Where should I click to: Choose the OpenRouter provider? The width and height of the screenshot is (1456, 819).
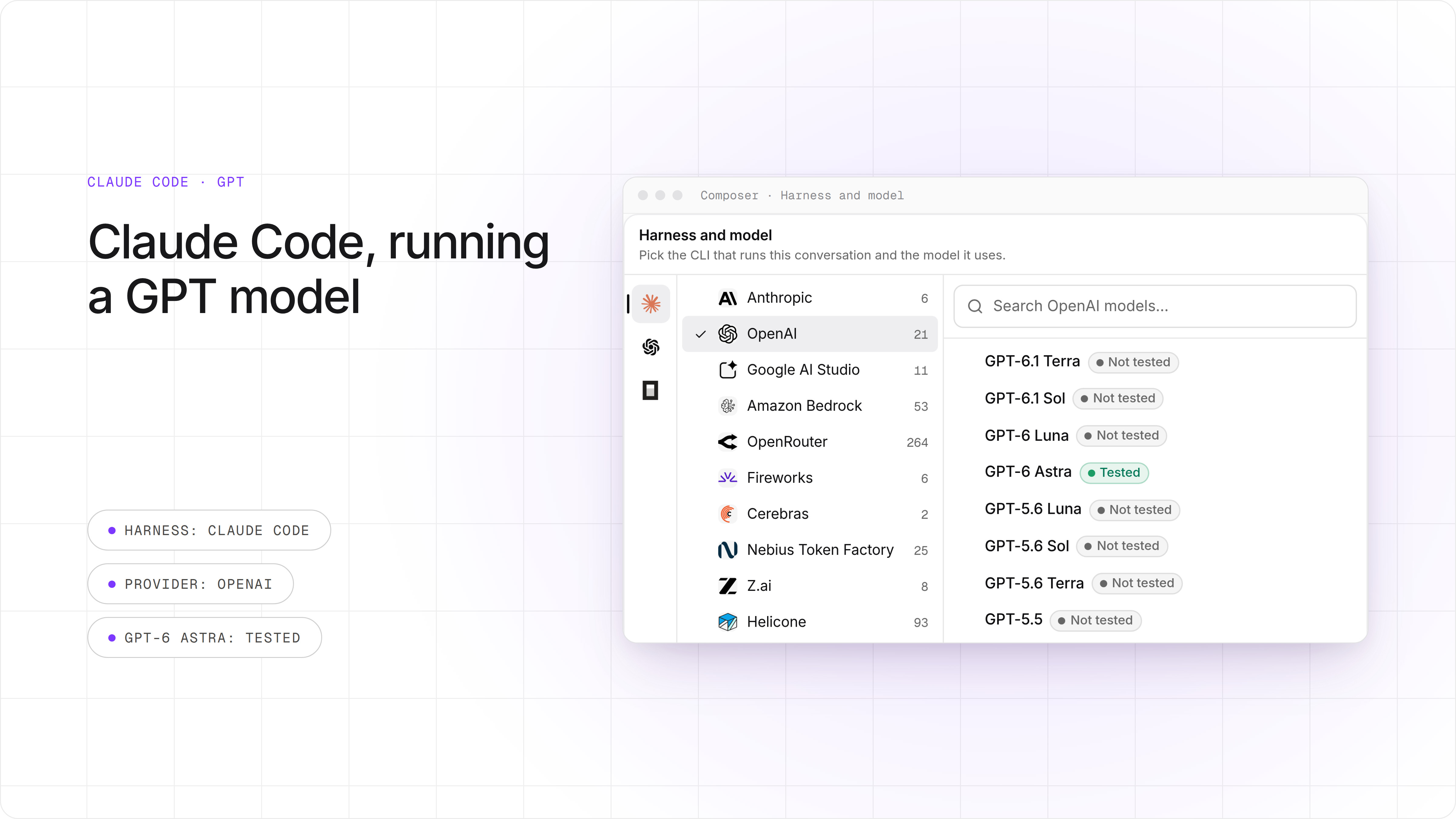(x=809, y=442)
